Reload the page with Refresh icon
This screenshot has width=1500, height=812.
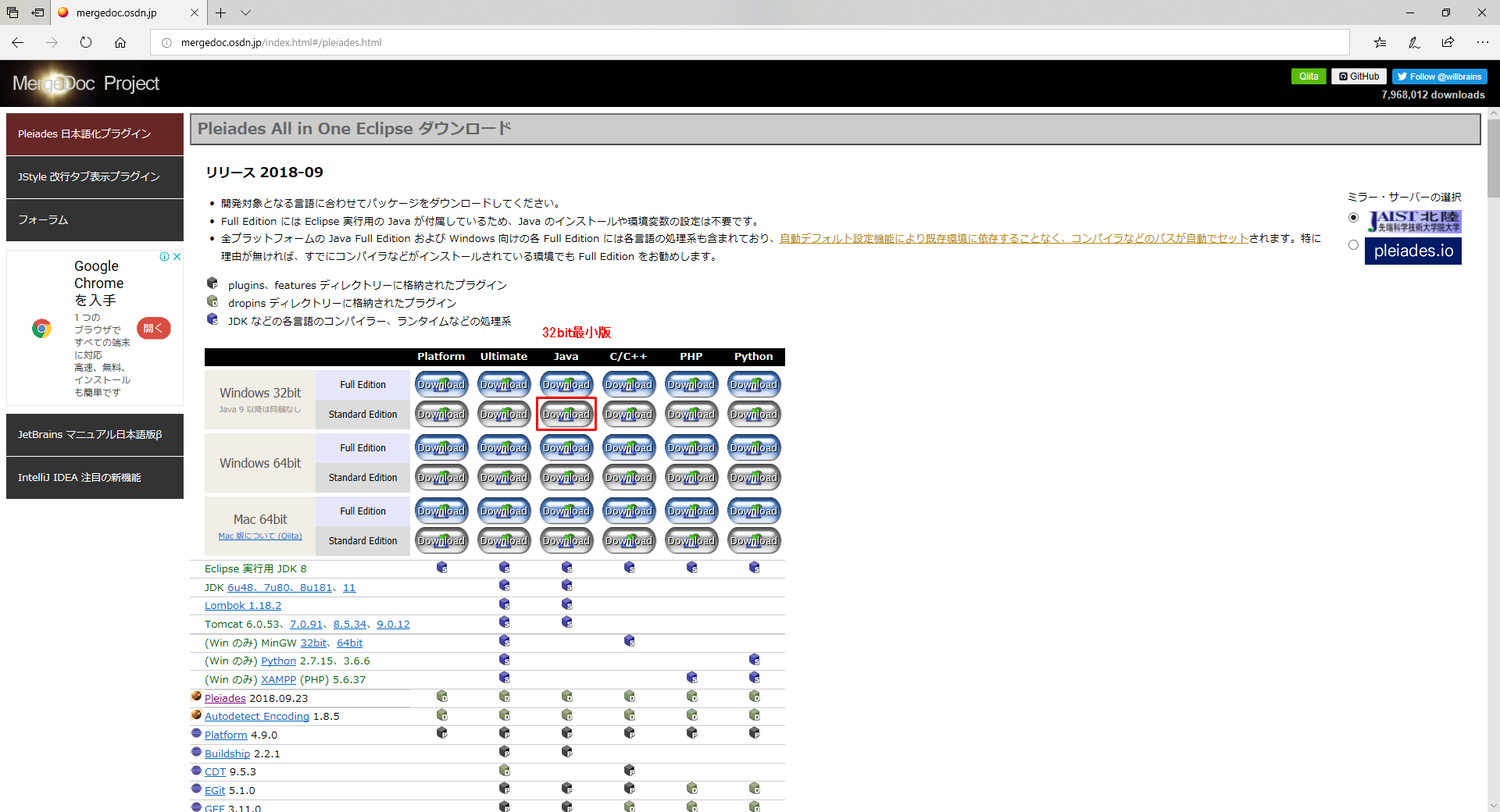tap(86, 42)
